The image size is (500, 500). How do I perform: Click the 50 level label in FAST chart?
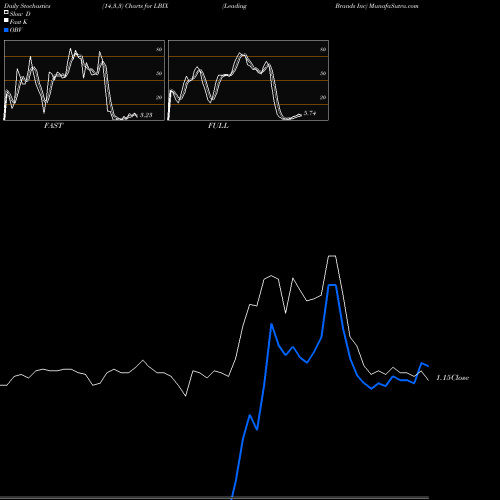click(159, 73)
